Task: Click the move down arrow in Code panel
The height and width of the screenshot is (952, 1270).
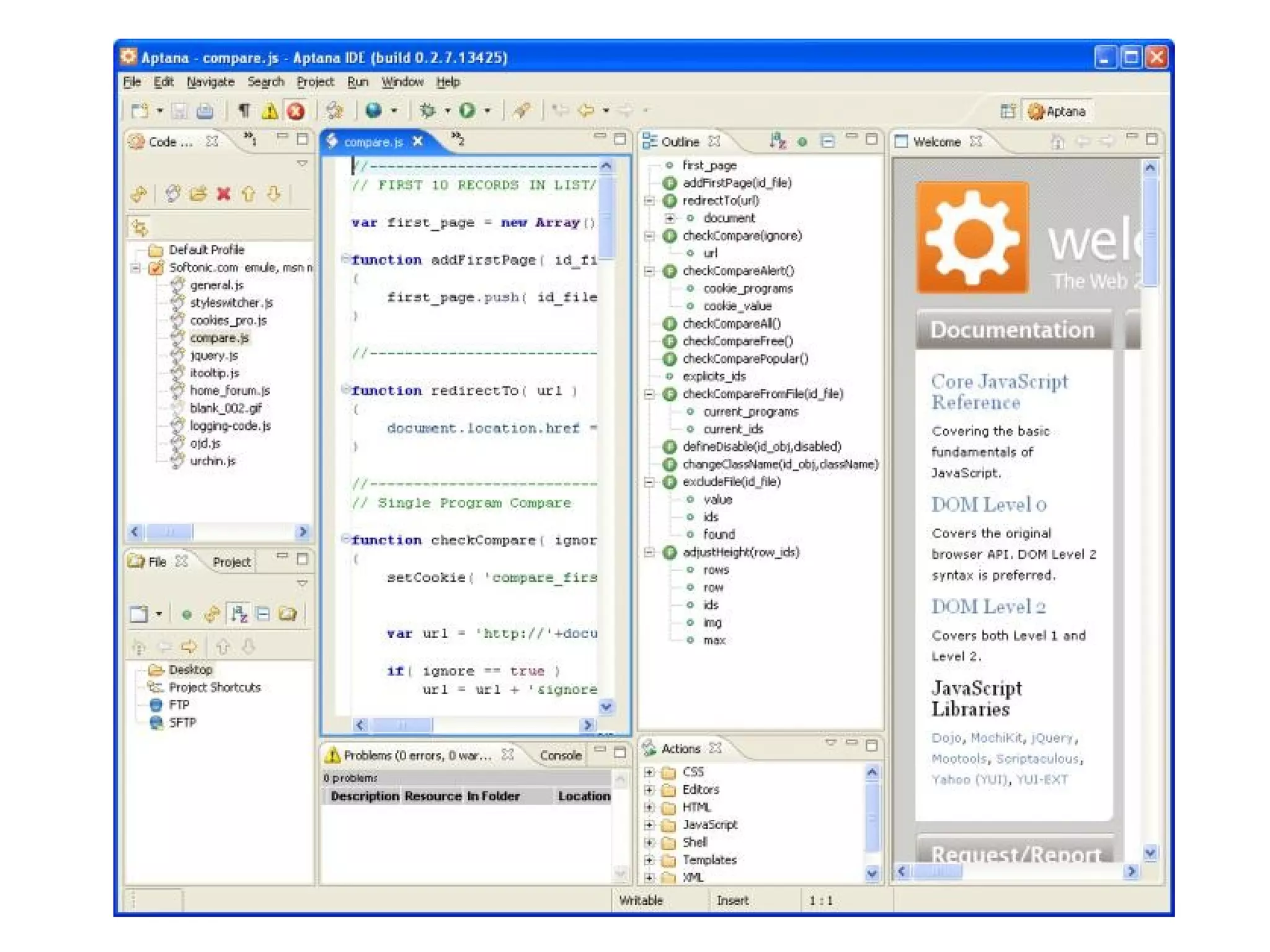Action: [273, 194]
